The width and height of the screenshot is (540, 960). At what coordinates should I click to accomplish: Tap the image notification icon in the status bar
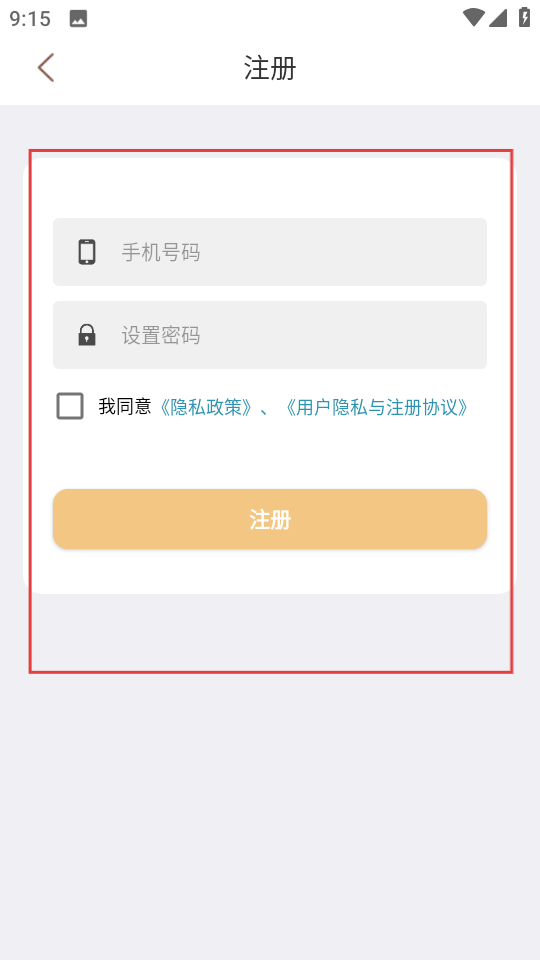point(78,19)
